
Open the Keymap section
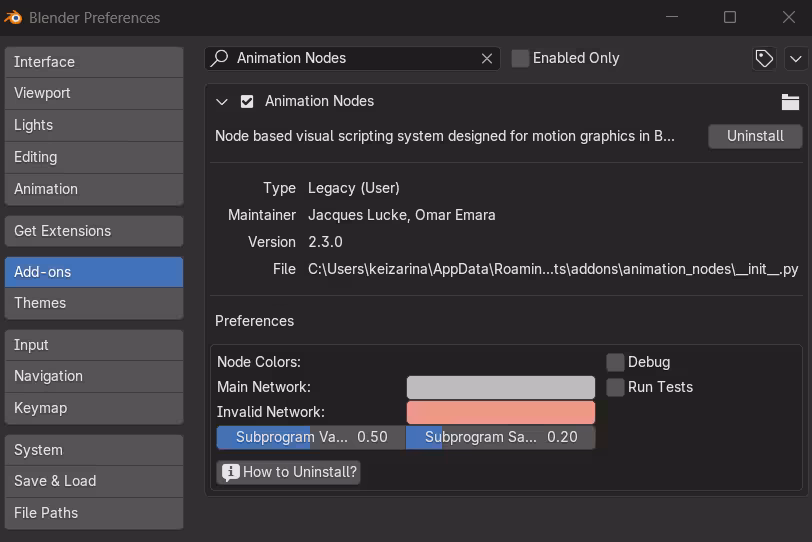point(94,408)
